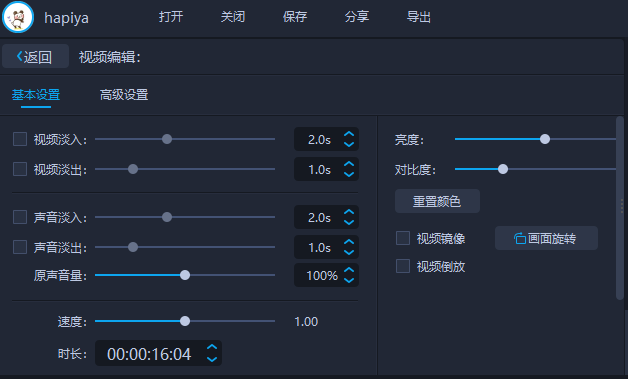Increase 视频淡入 duration with up arrow
The height and width of the screenshot is (379, 628).
pyautogui.click(x=349, y=134)
